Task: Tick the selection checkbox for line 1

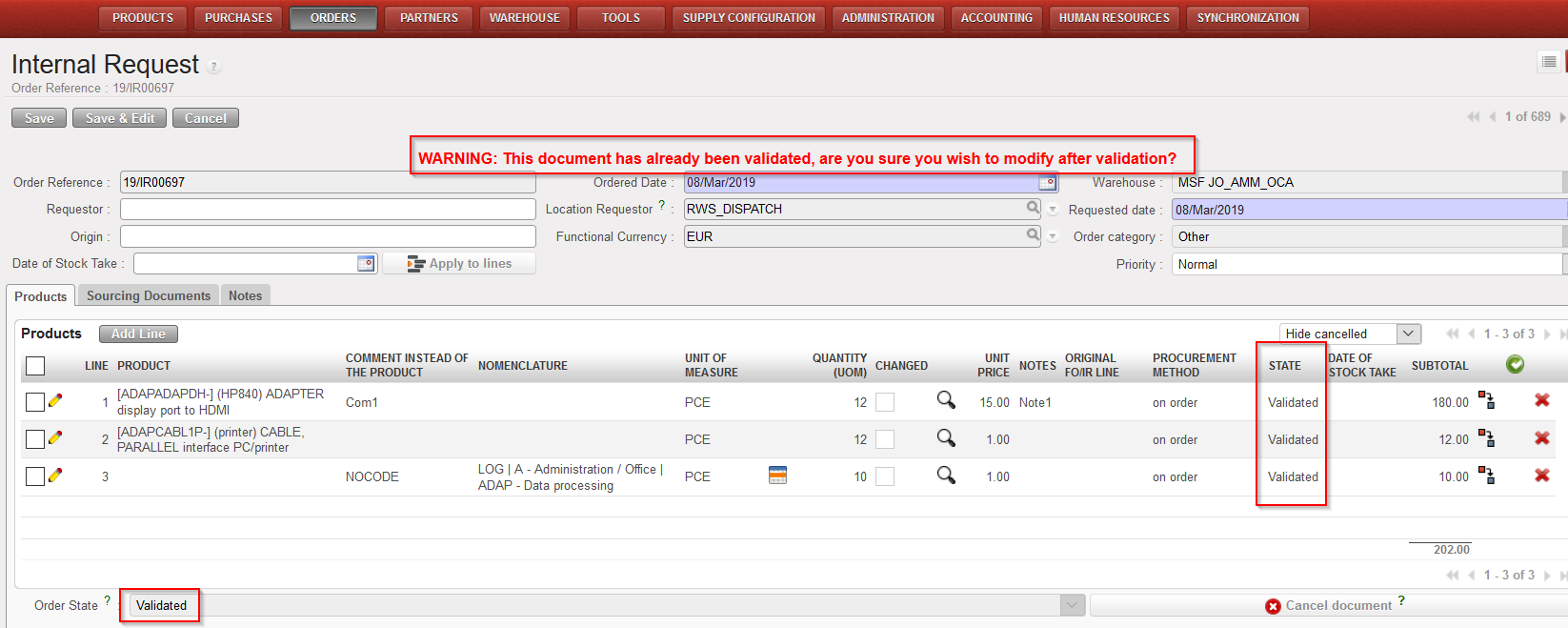Action: pyautogui.click(x=35, y=402)
